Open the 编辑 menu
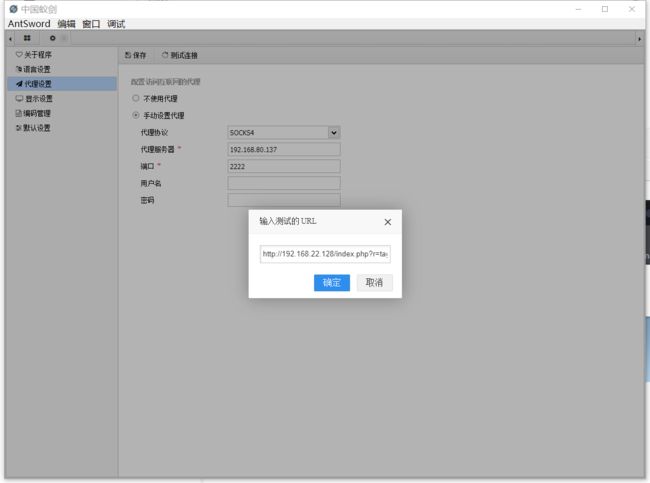The image size is (650, 483). [66, 24]
